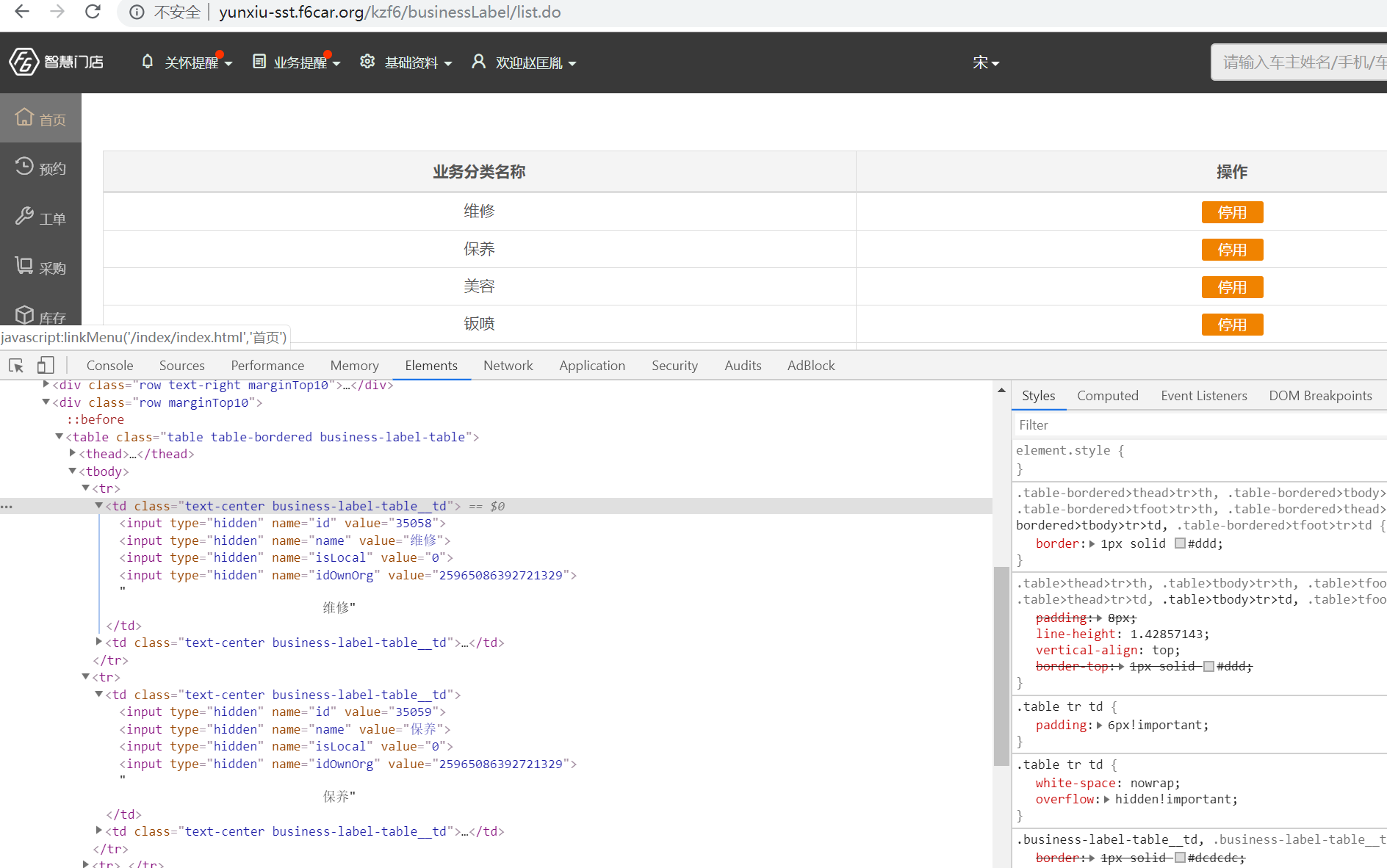Reload the page with refresh icon
The height and width of the screenshot is (868, 1387).
click(93, 12)
